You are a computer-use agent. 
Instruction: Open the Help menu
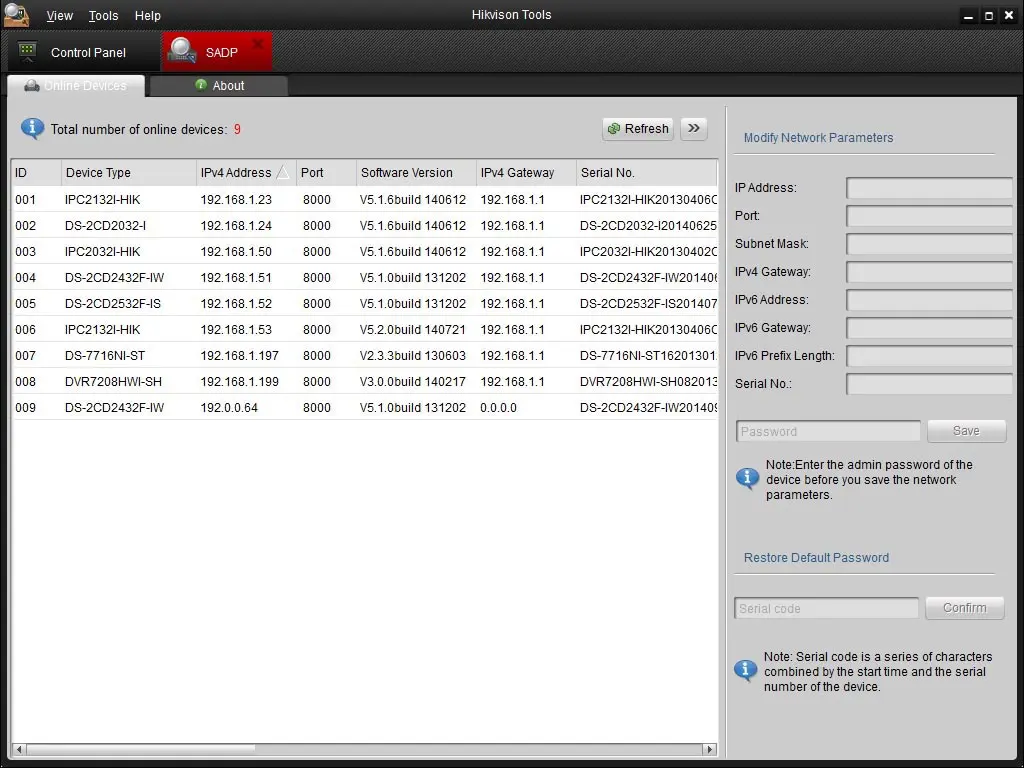pyautogui.click(x=148, y=16)
